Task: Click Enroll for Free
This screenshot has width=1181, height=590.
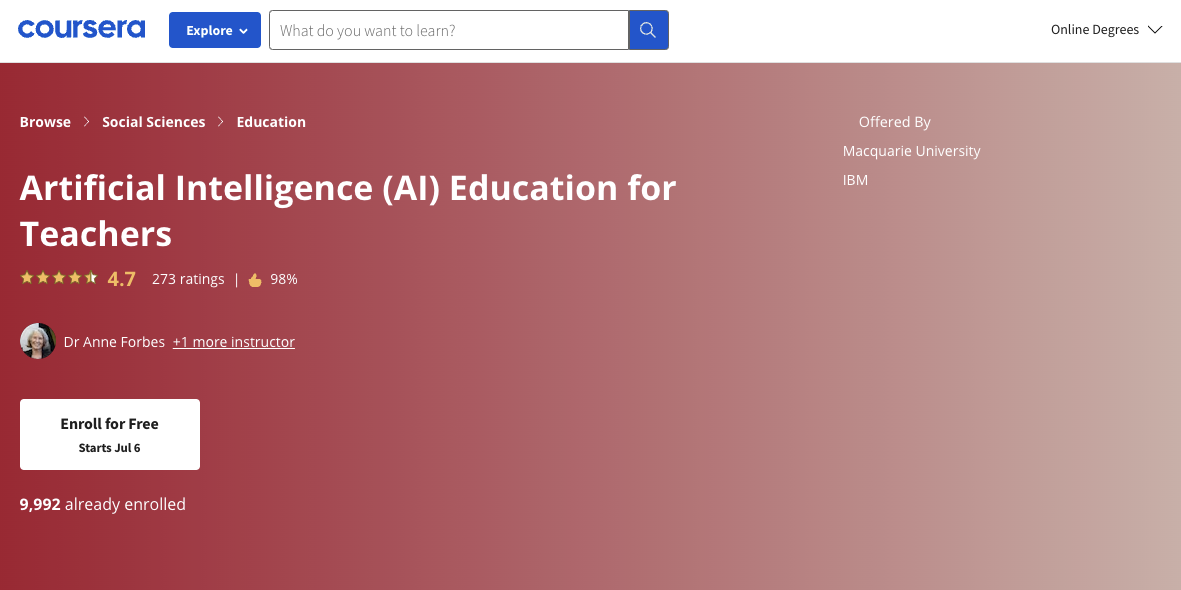Action: [x=109, y=434]
